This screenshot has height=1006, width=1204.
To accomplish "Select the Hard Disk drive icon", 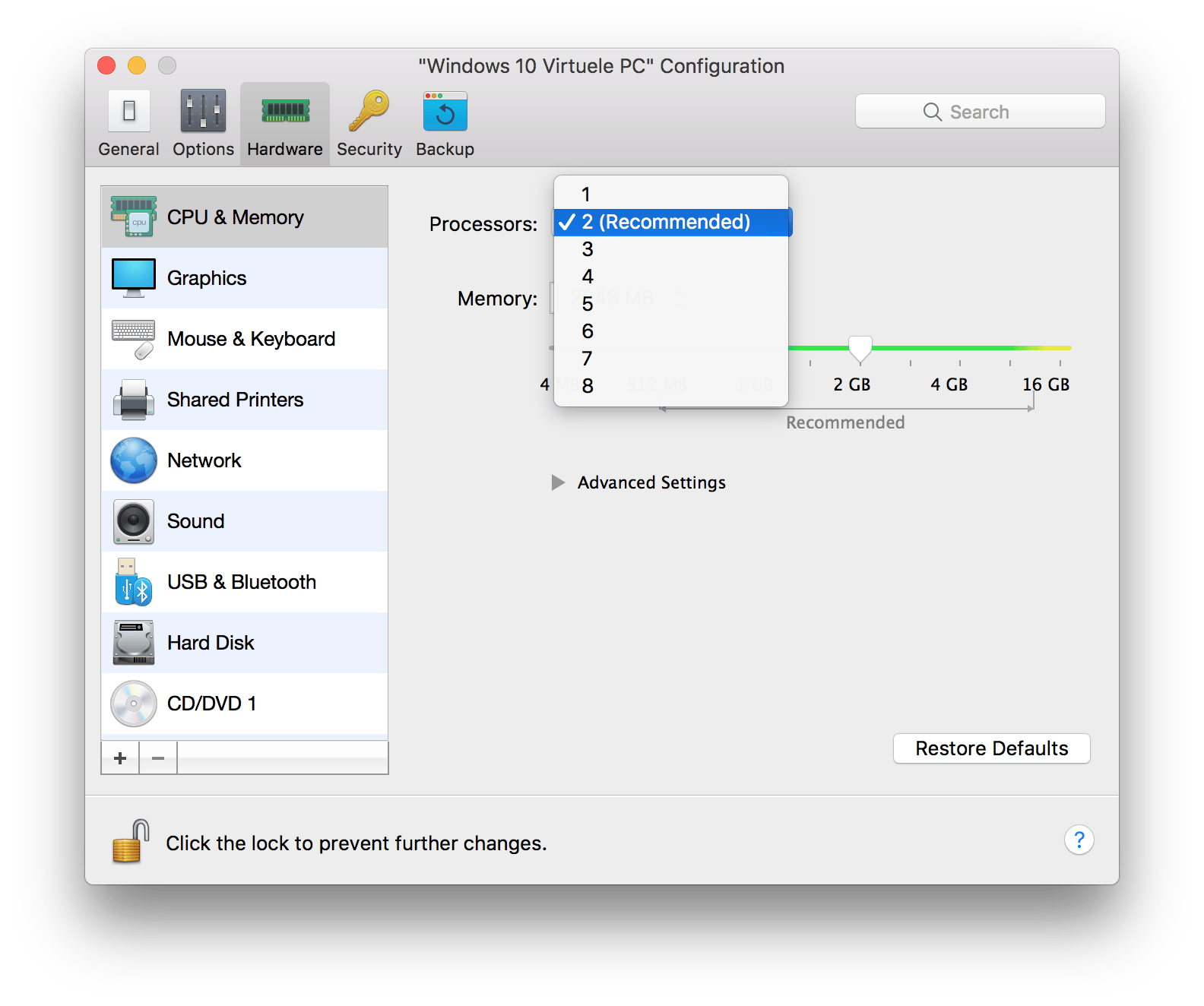I will pos(134,643).
